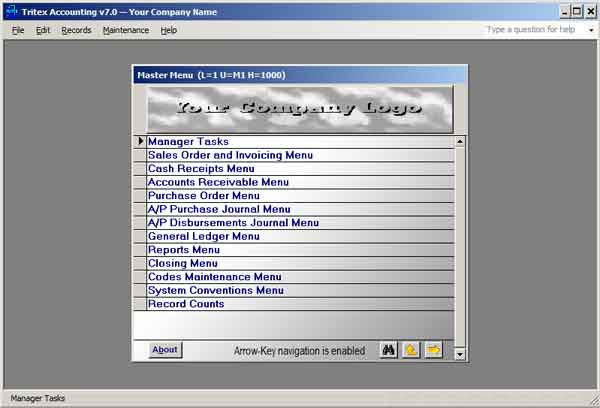Click 'Arrow-Key navigation is enabled' text
This screenshot has width=600, height=408.
(299, 351)
